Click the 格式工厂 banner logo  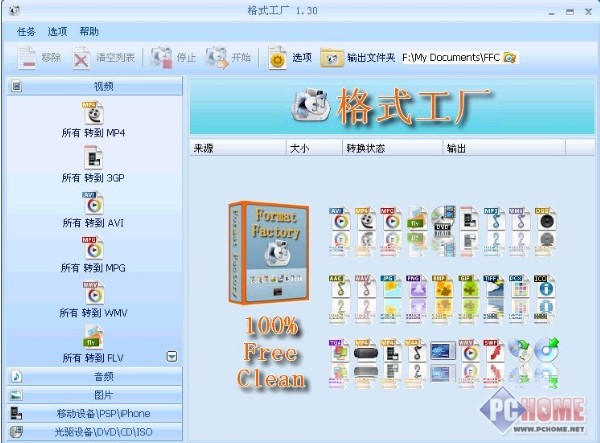tap(392, 106)
